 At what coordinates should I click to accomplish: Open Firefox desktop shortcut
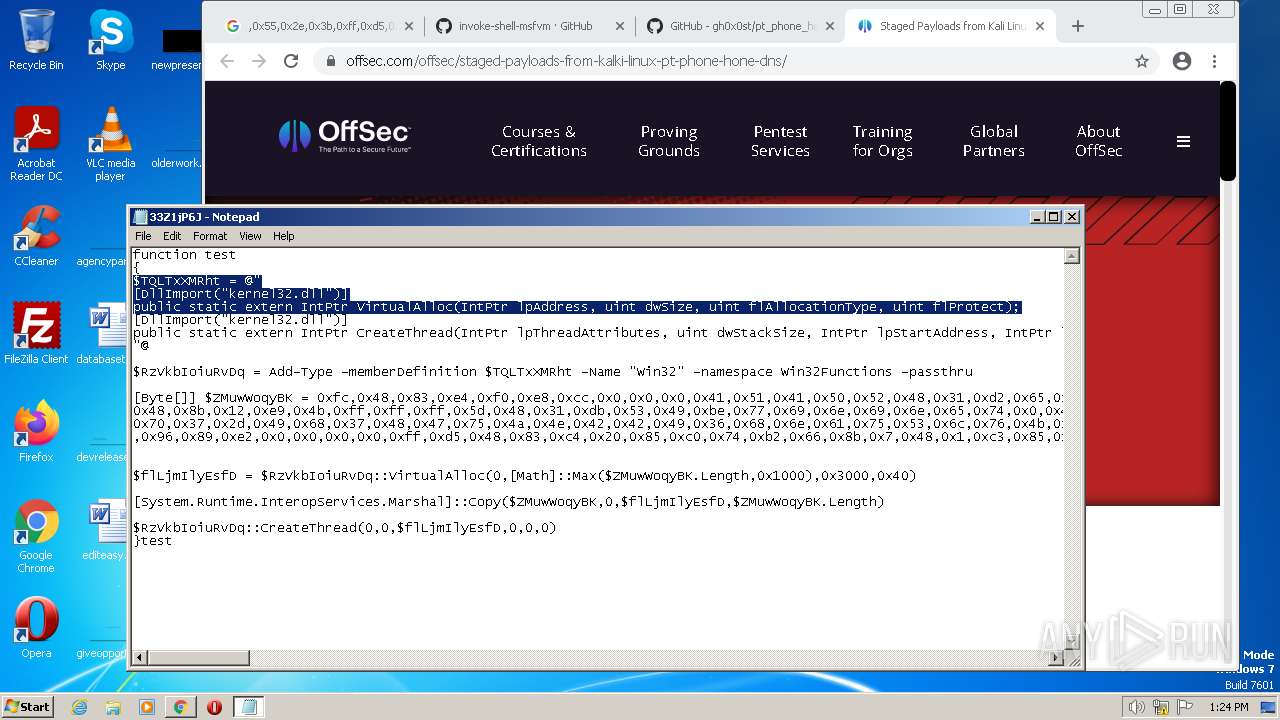click(x=36, y=432)
